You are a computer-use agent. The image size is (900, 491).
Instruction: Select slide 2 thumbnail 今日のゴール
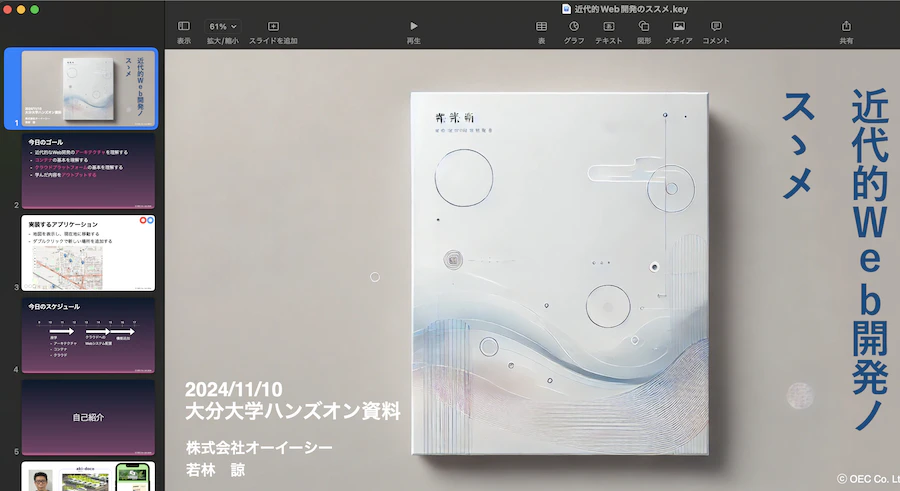click(88, 171)
